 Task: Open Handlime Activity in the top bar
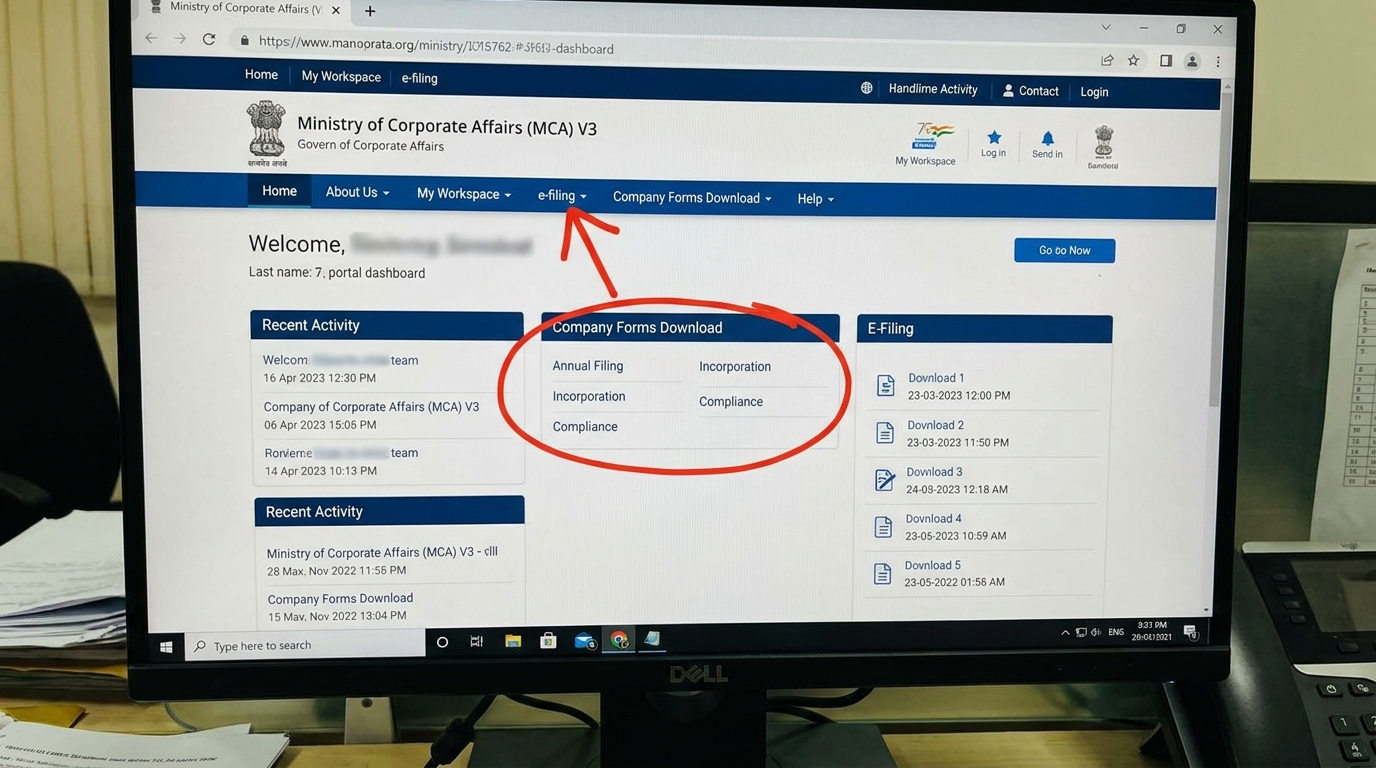tap(933, 89)
